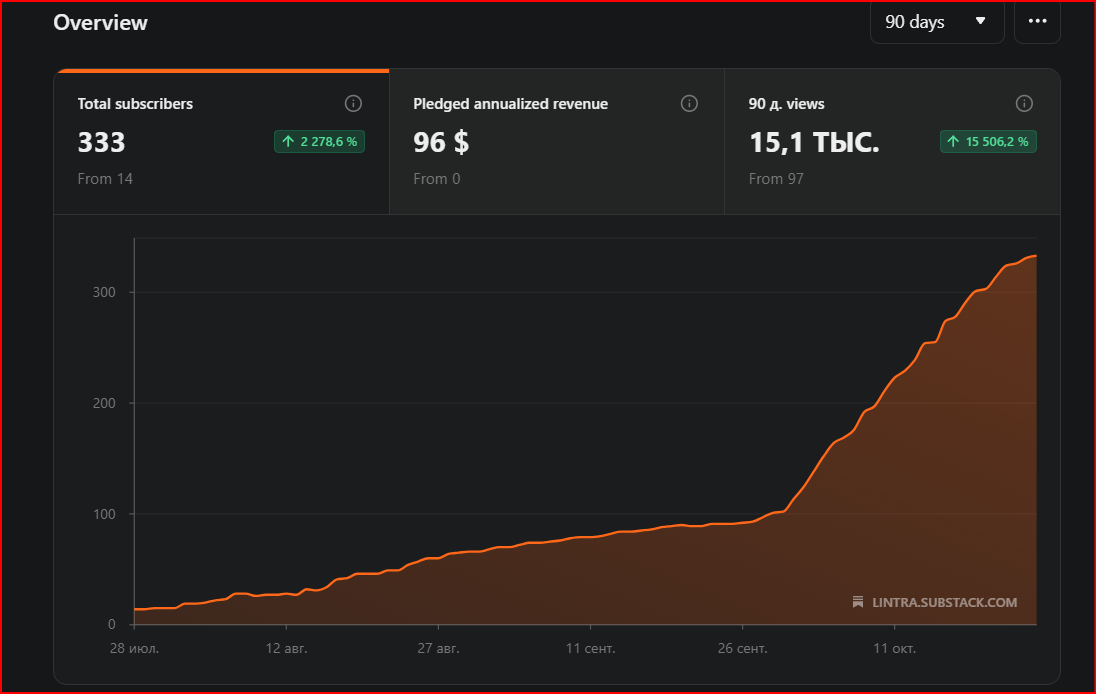Click the 11 окт. axis label
This screenshot has width=1096, height=694.
(894, 649)
